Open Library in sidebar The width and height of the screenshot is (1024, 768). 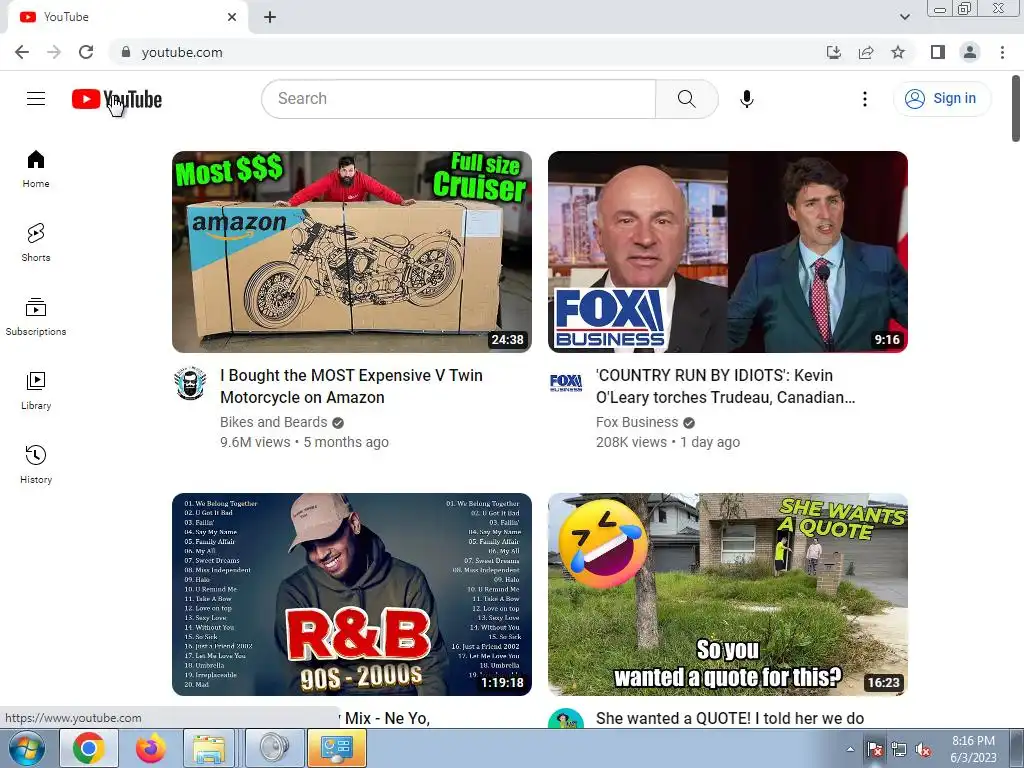pyautogui.click(x=36, y=391)
